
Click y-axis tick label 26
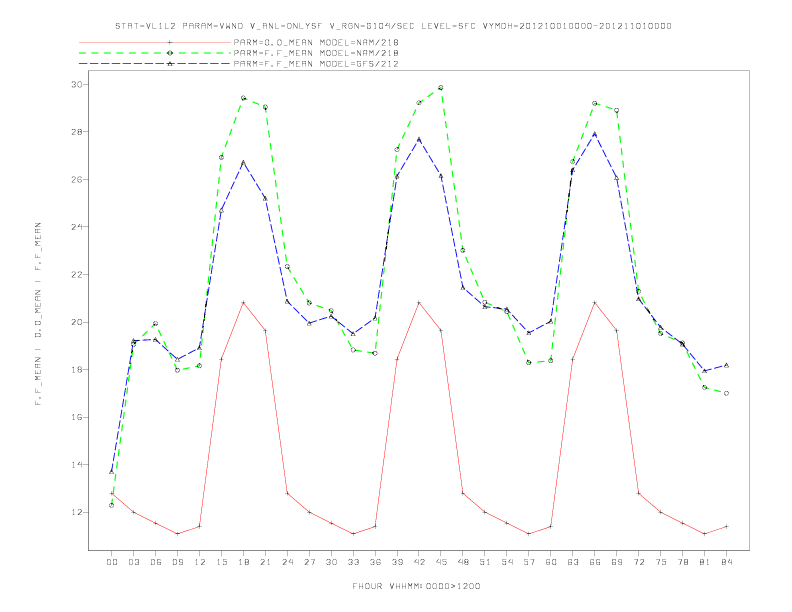76,180
